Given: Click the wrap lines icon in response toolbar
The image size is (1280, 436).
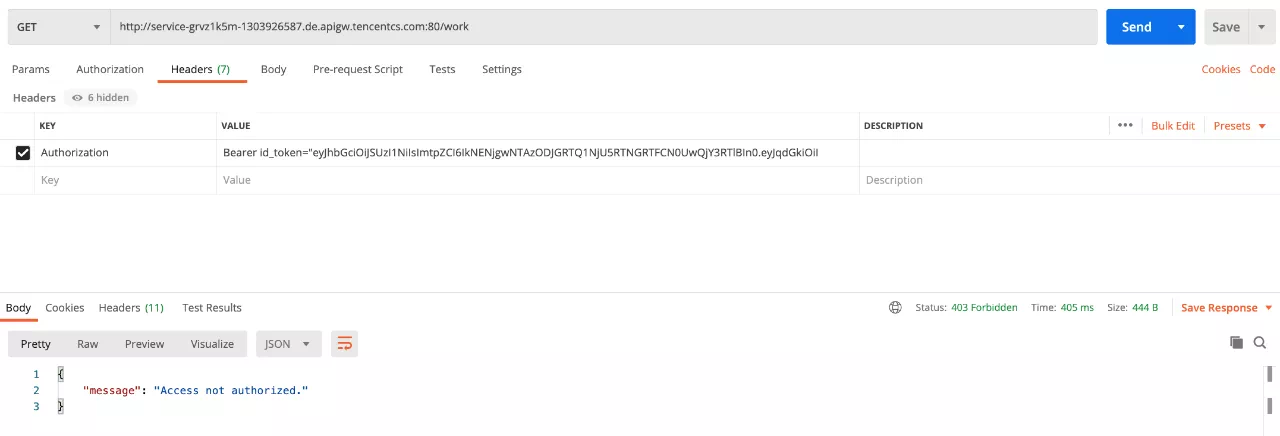Looking at the screenshot, I should click(x=345, y=344).
